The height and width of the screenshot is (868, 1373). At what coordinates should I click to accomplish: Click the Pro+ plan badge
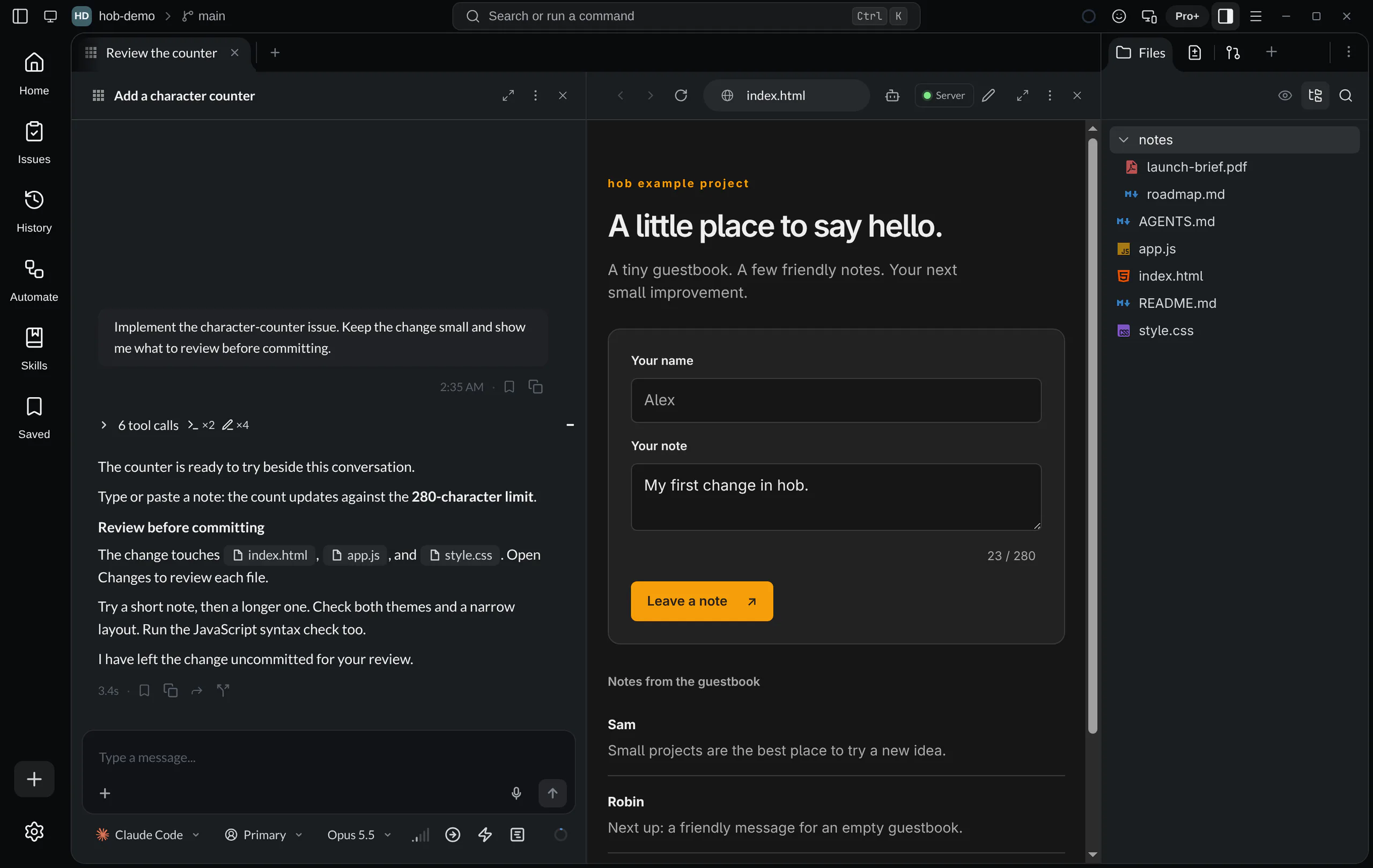[x=1186, y=16]
